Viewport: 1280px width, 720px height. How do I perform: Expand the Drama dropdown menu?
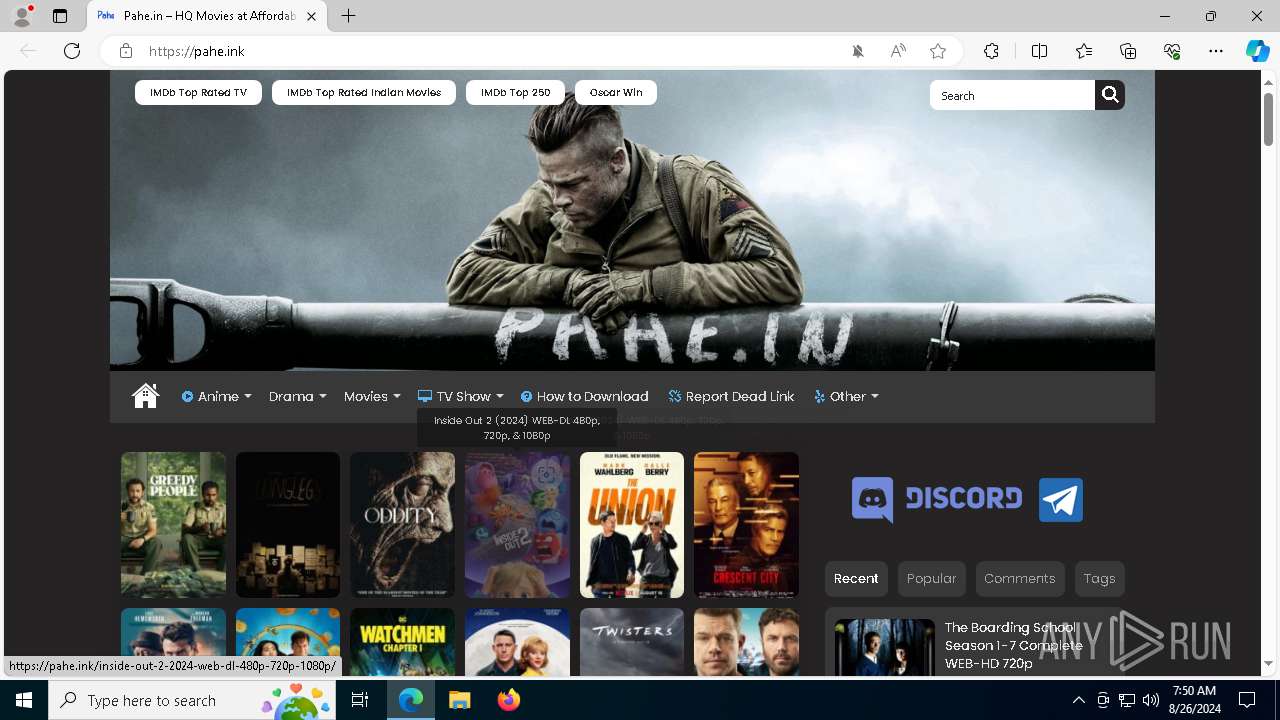click(298, 396)
